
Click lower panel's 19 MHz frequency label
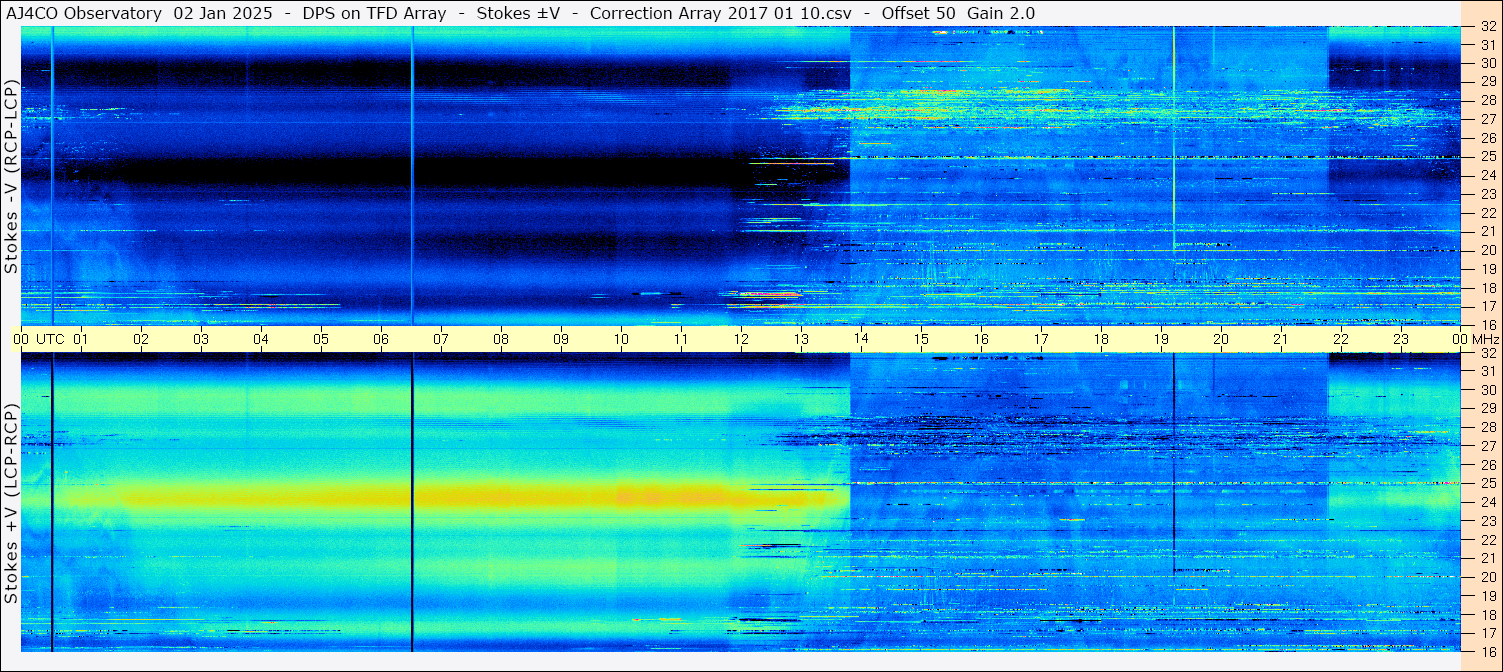(1488, 595)
